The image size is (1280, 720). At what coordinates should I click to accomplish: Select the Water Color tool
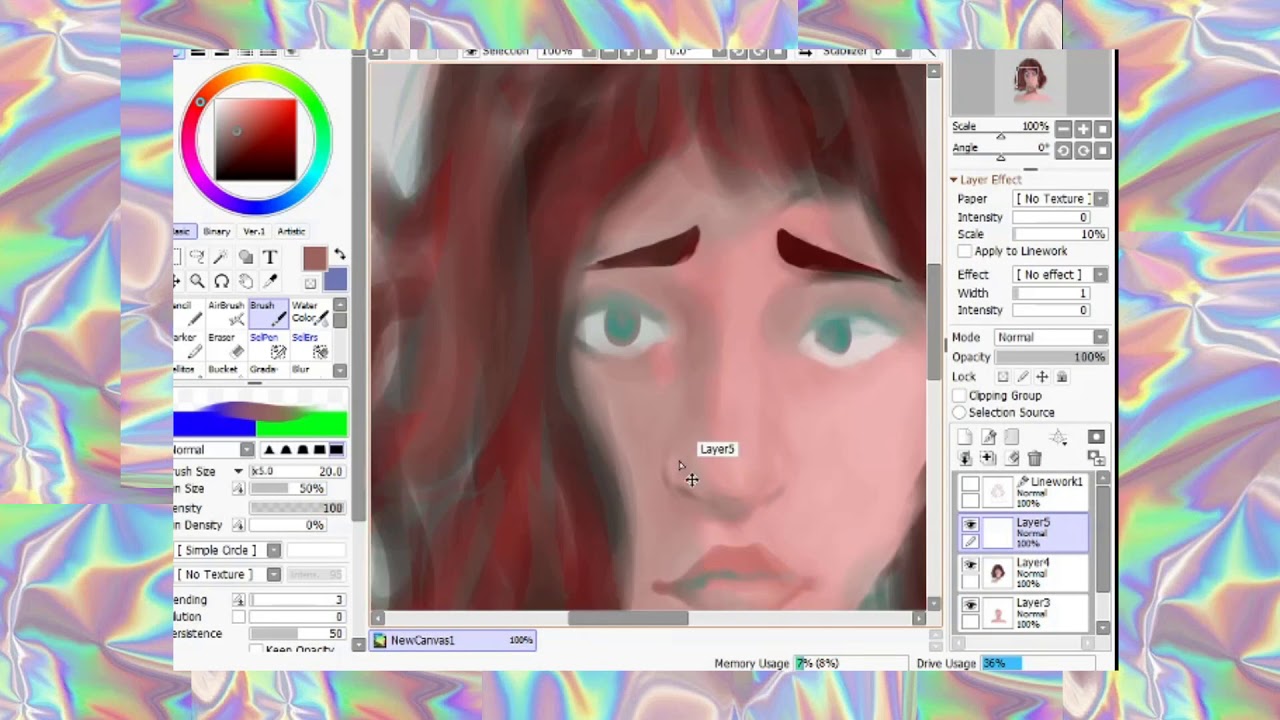point(310,313)
